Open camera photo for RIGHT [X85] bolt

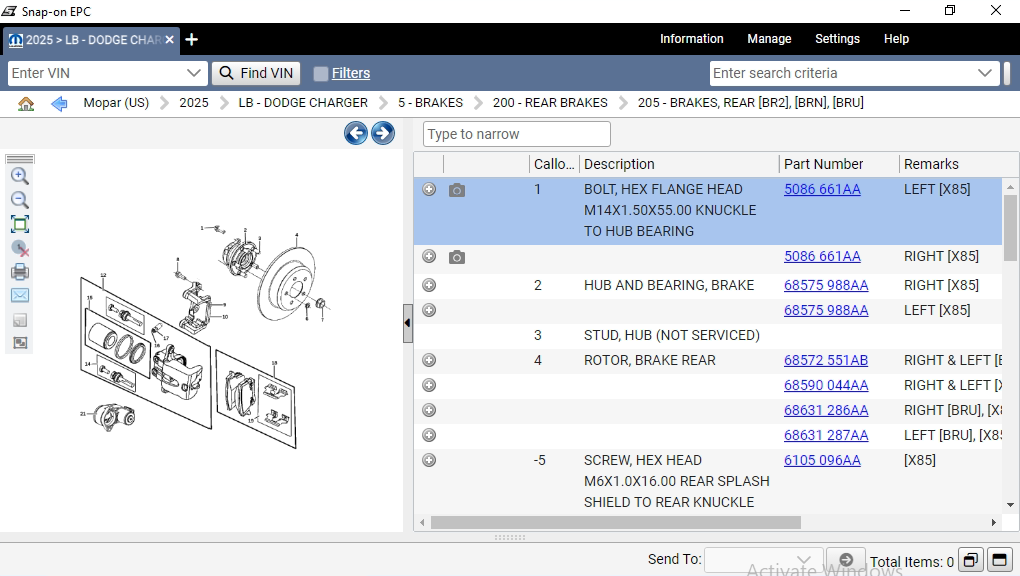tap(457, 257)
